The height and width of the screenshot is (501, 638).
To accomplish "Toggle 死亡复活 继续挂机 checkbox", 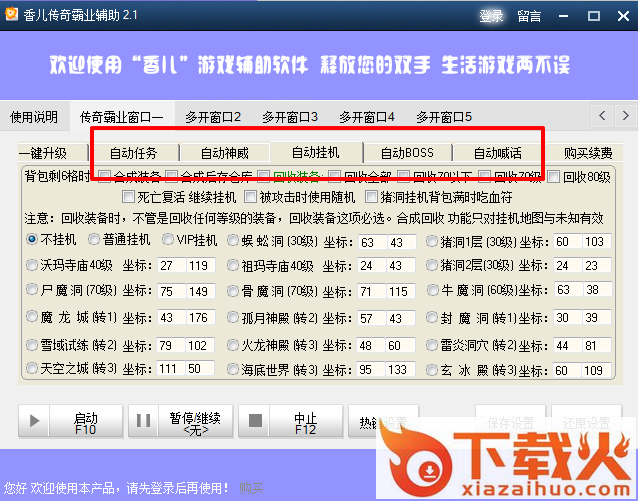I will point(129,197).
